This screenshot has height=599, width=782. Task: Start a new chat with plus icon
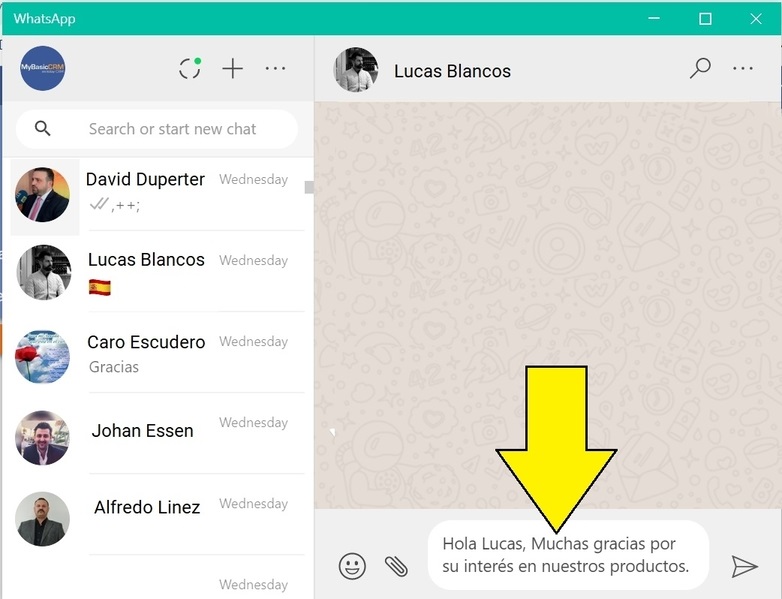(x=232, y=69)
